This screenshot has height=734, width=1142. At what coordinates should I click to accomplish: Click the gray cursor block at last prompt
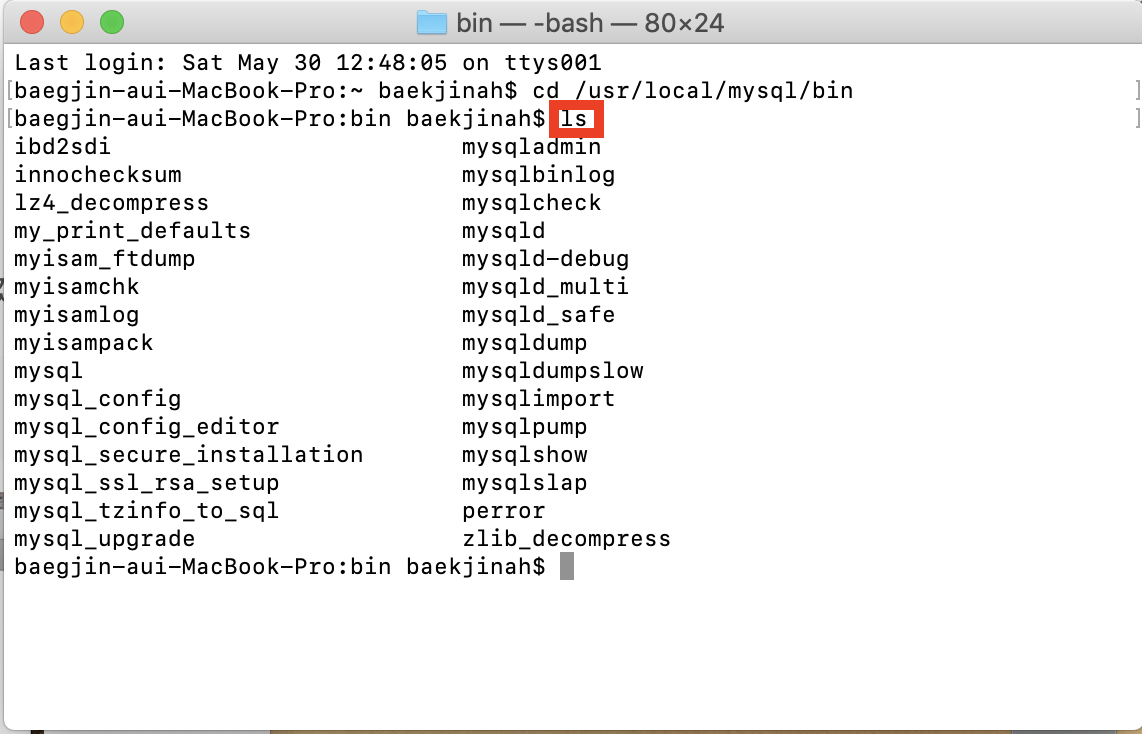tap(567, 567)
